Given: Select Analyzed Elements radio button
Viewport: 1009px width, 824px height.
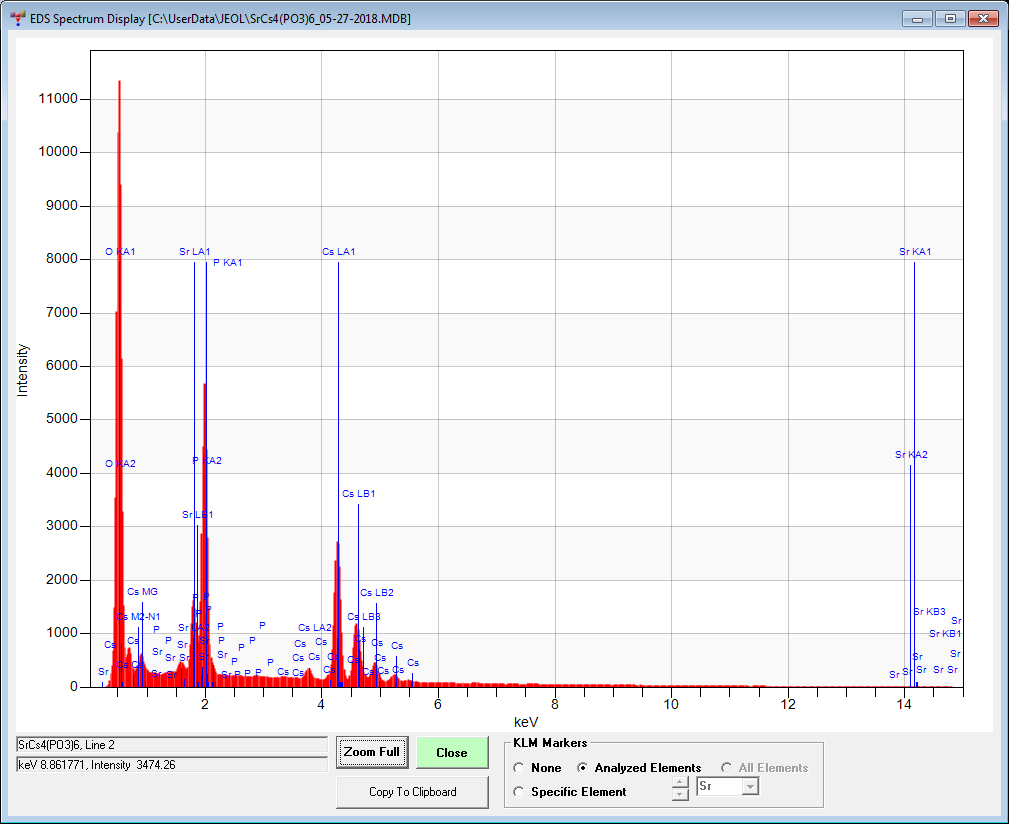Looking at the screenshot, I should (x=583, y=768).
